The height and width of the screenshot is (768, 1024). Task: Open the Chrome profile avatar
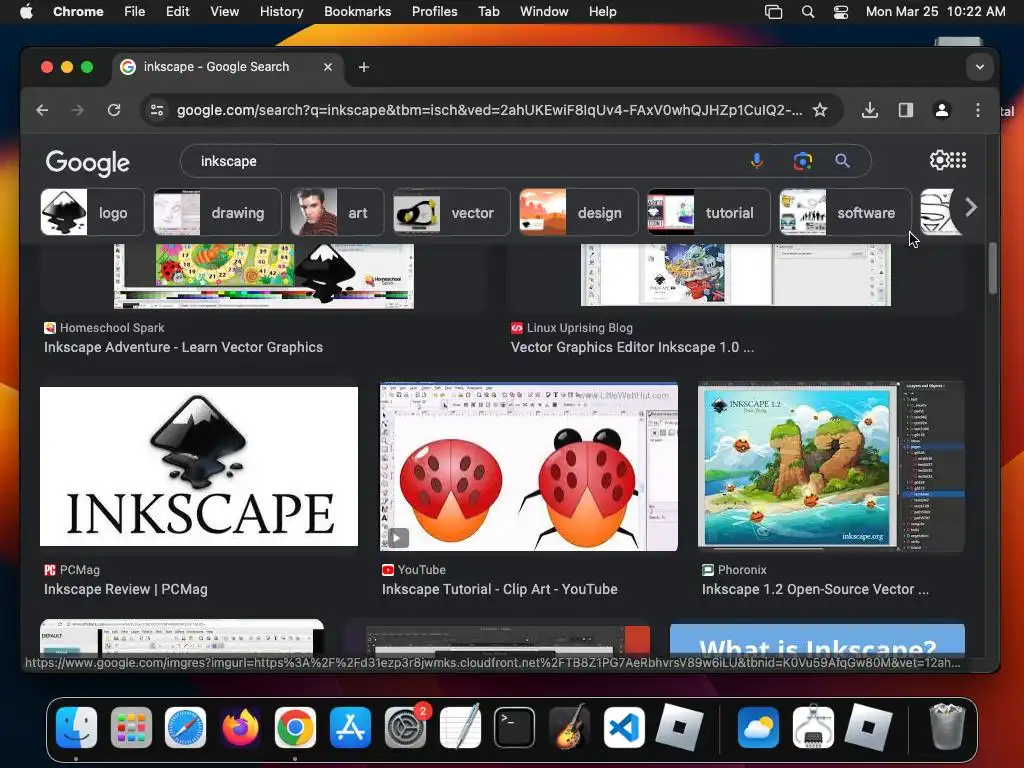(942, 110)
